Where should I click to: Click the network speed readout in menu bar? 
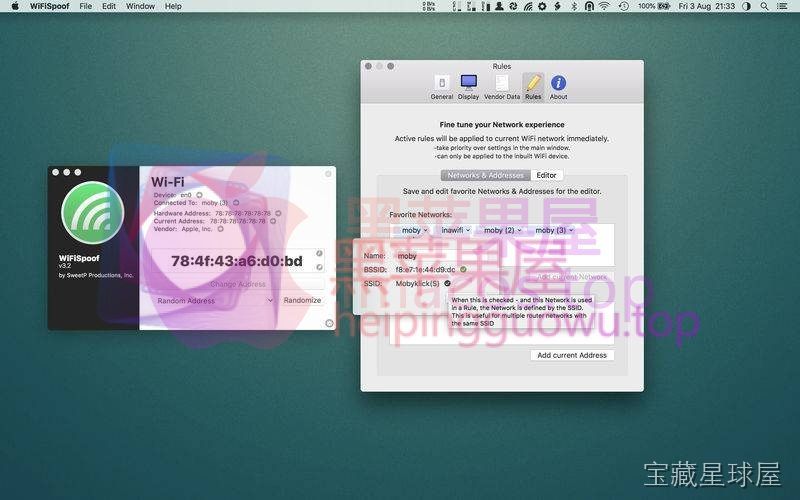click(x=430, y=6)
